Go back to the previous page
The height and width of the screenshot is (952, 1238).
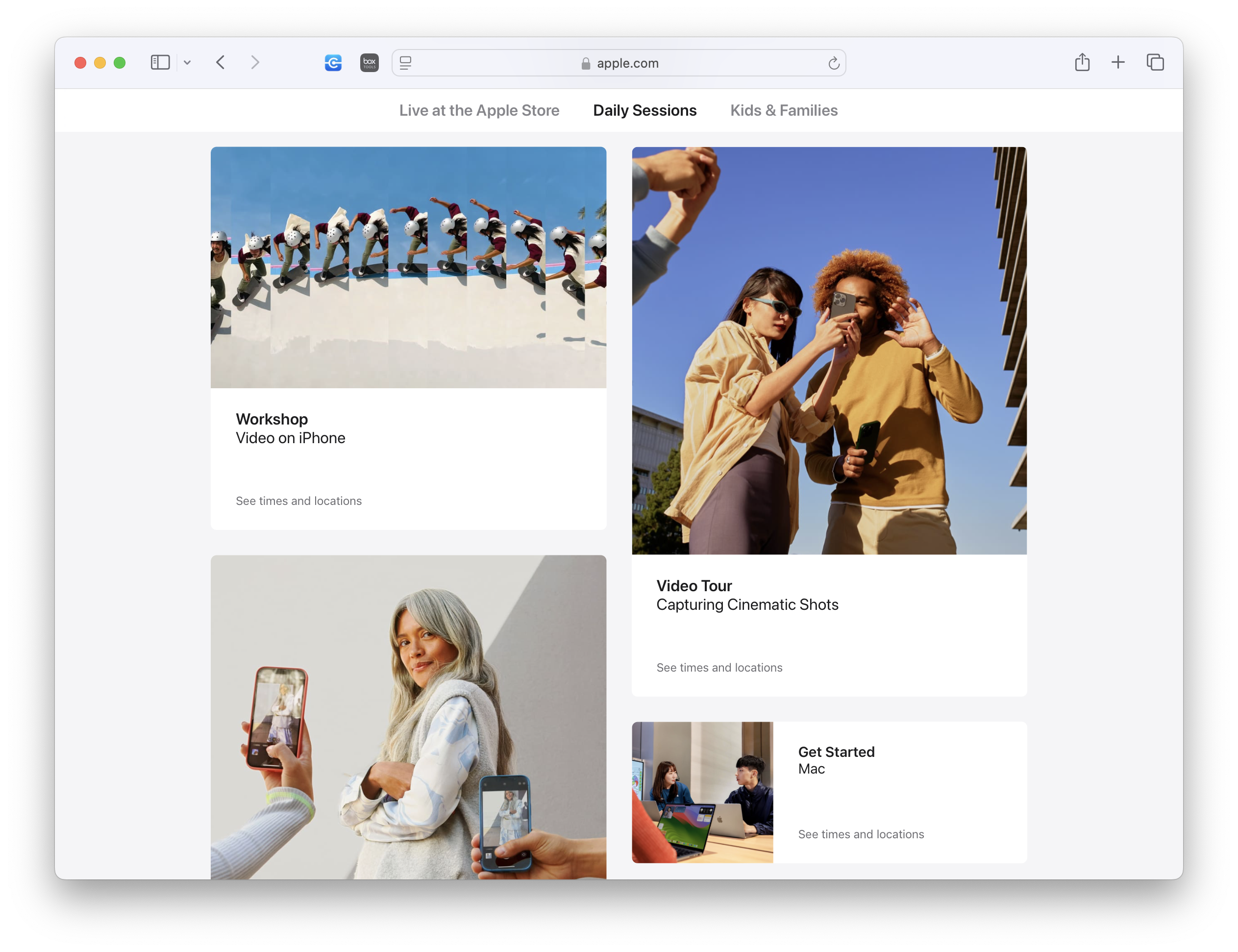point(221,62)
